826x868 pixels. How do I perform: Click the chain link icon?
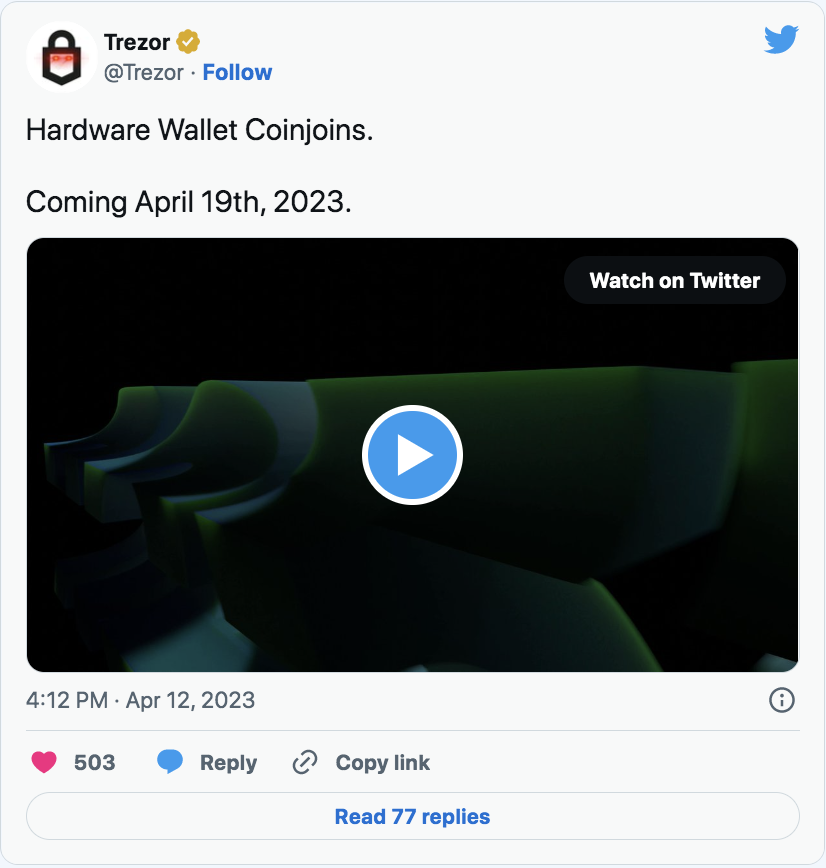point(304,763)
